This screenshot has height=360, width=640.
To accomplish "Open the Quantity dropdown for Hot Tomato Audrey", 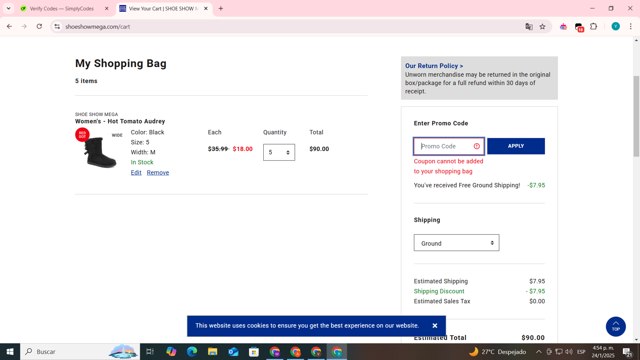I will point(279,152).
